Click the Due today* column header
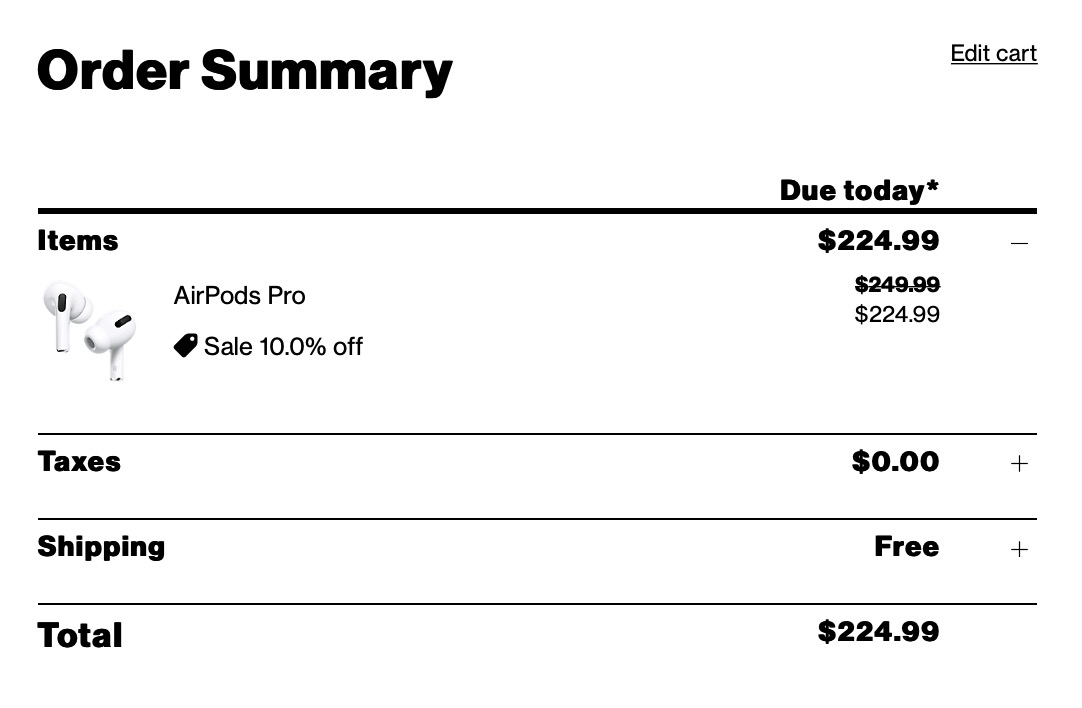This screenshot has width=1082, height=708. coord(859,190)
